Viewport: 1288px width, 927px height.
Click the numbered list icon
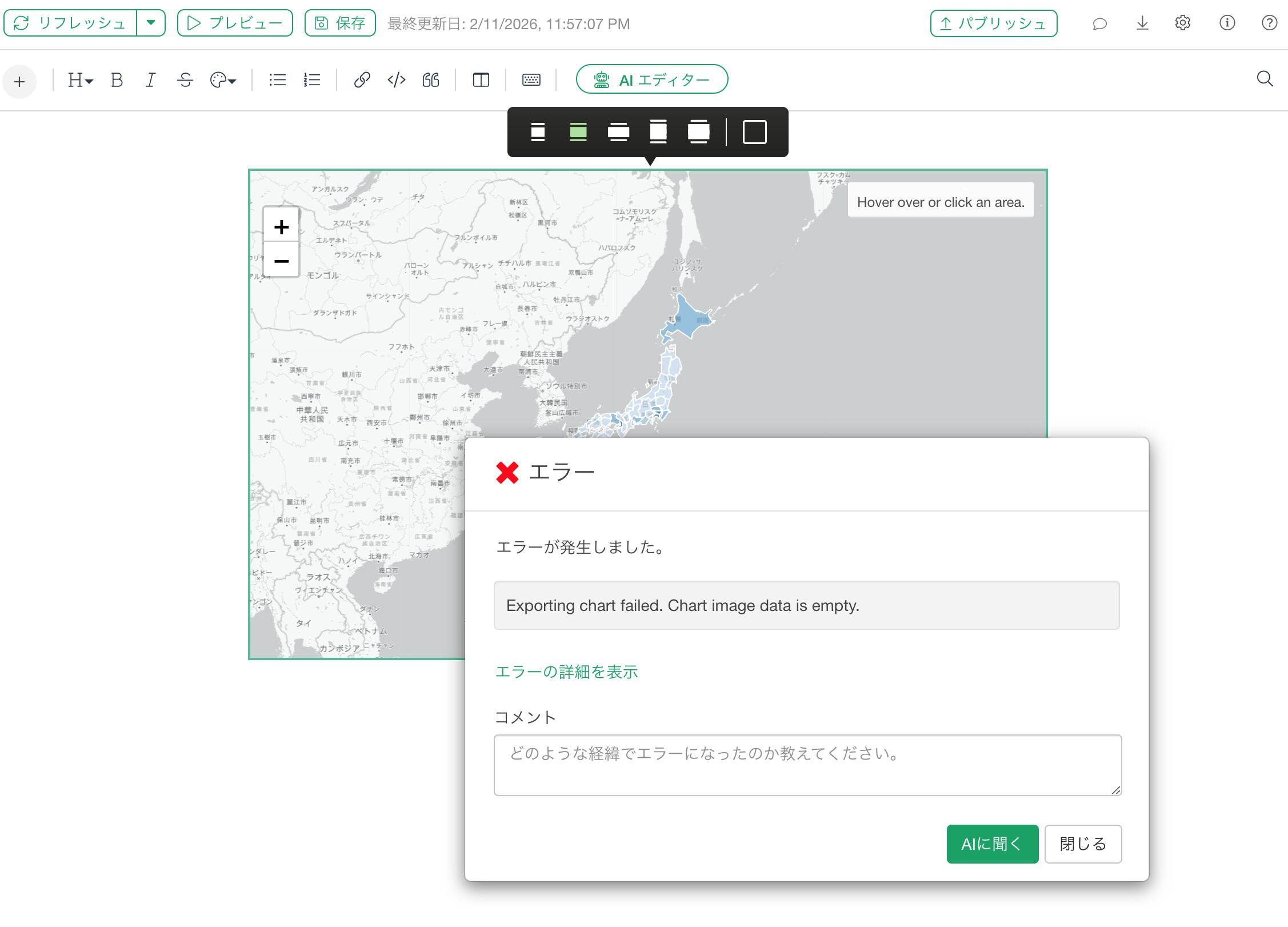tap(311, 80)
